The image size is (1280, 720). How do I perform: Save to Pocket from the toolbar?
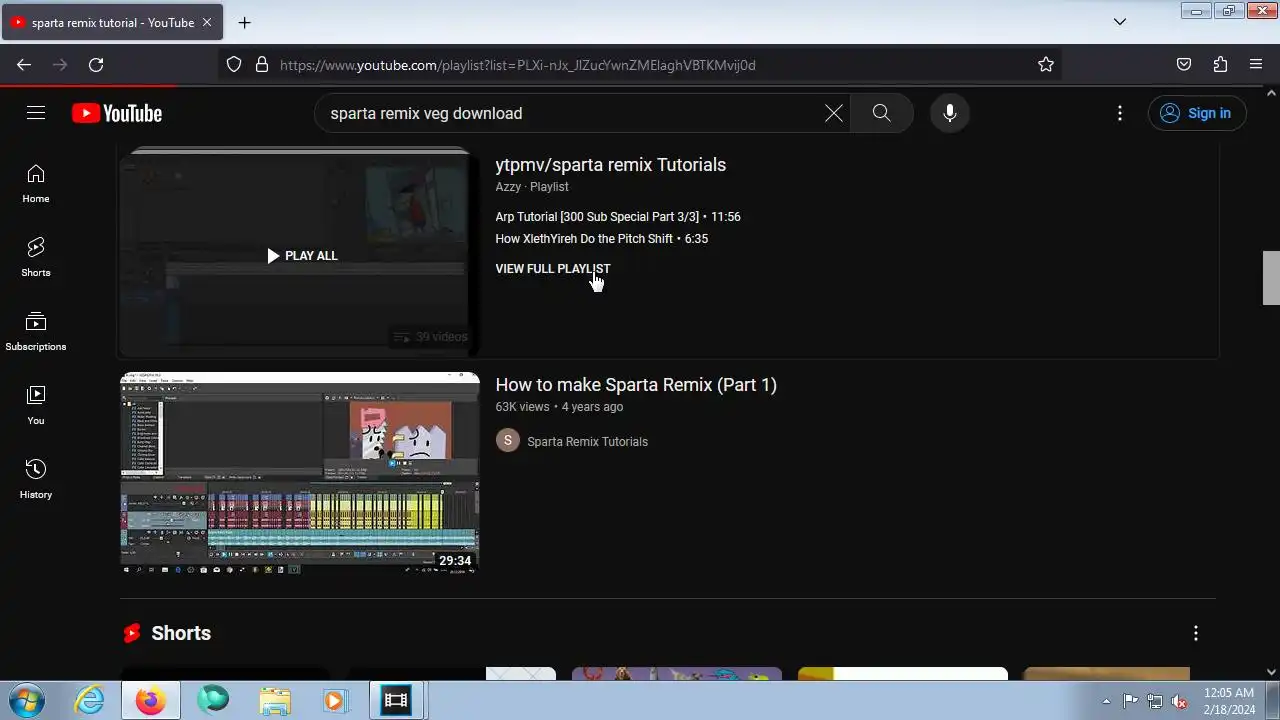click(x=1184, y=65)
